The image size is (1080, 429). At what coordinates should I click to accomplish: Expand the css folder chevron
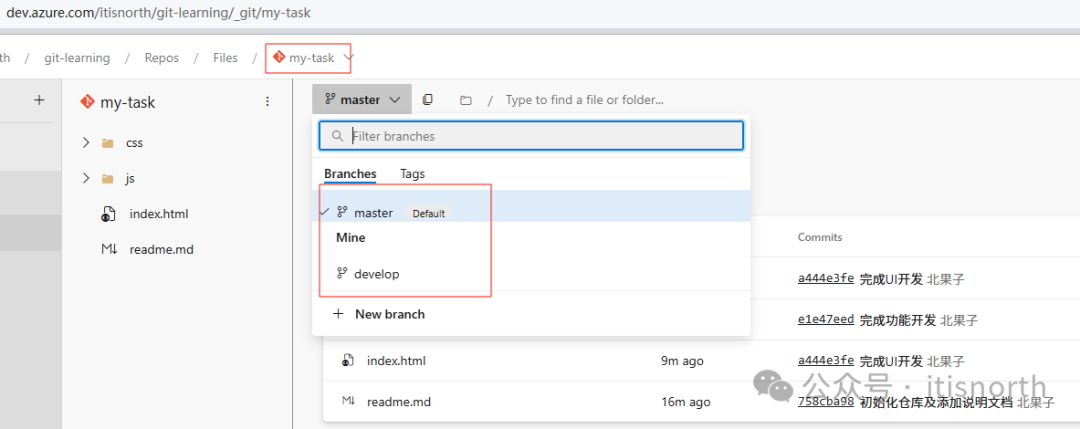point(86,143)
